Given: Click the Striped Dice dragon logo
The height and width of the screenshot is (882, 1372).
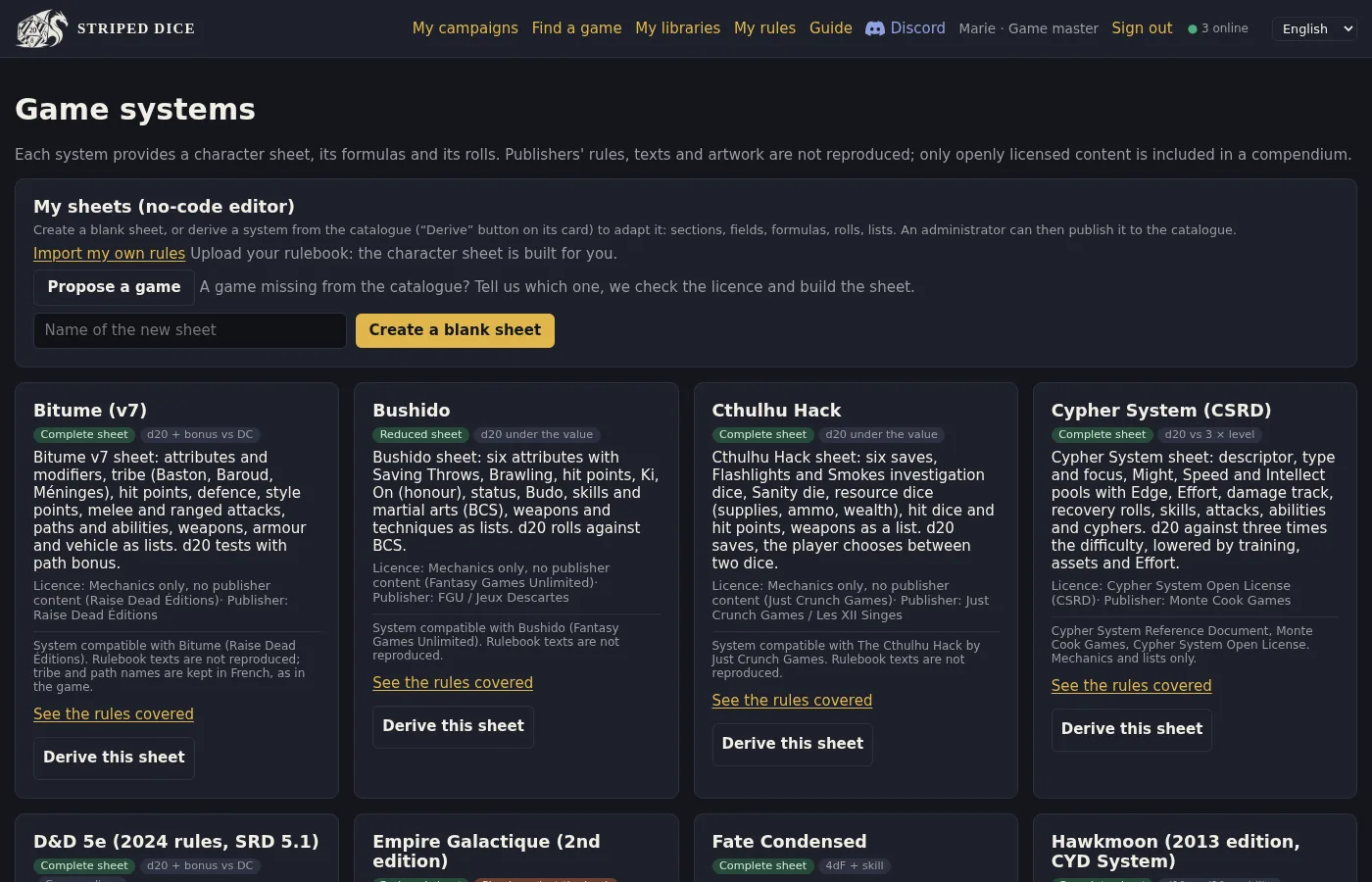Looking at the screenshot, I should [x=42, y=28].
